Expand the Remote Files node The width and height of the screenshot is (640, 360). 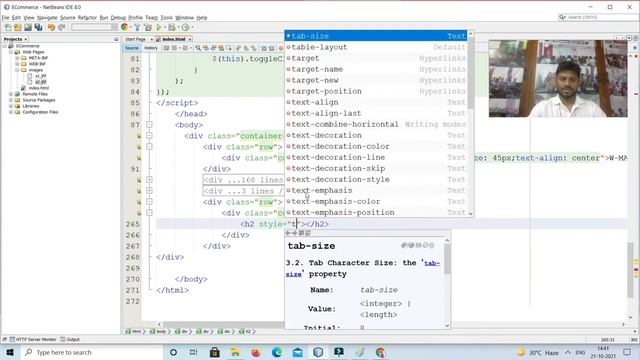coord(11,94)
